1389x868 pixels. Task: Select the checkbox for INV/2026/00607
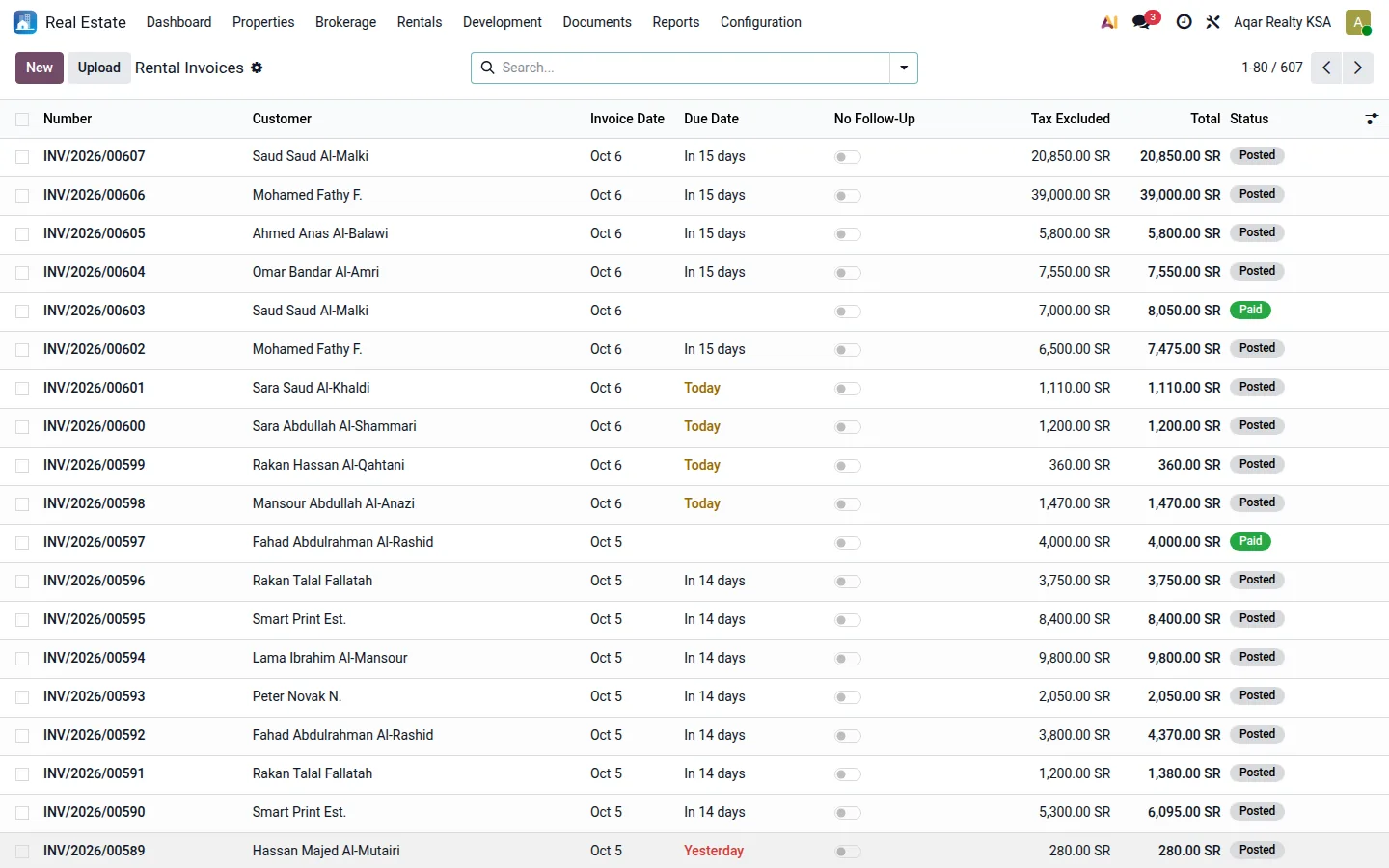pos(22,157)
